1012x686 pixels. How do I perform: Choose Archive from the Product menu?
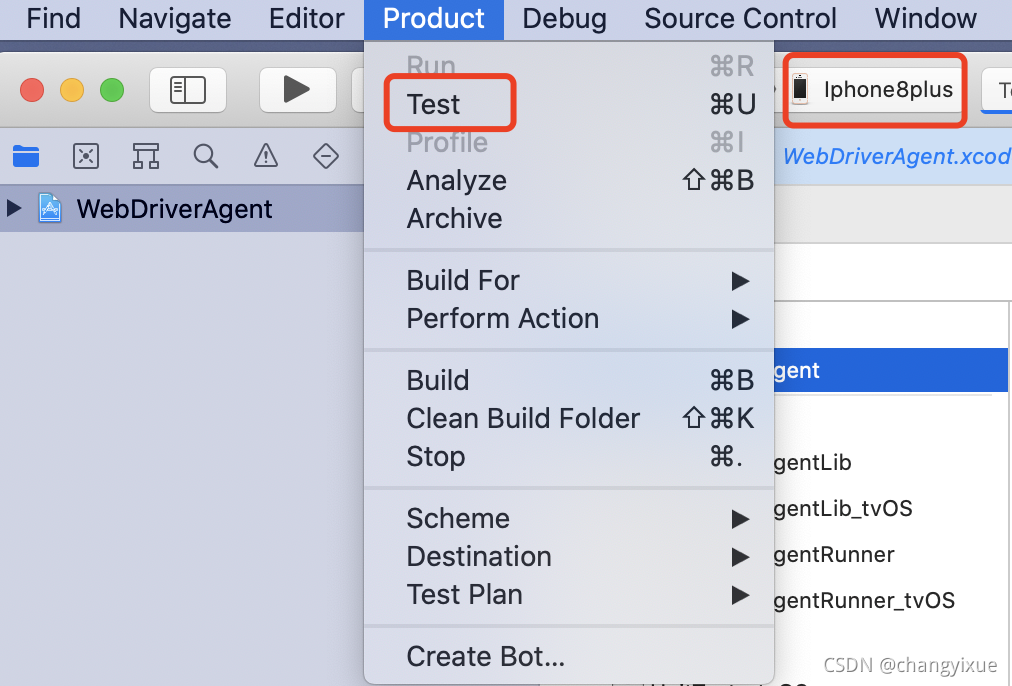coord(569,218)
